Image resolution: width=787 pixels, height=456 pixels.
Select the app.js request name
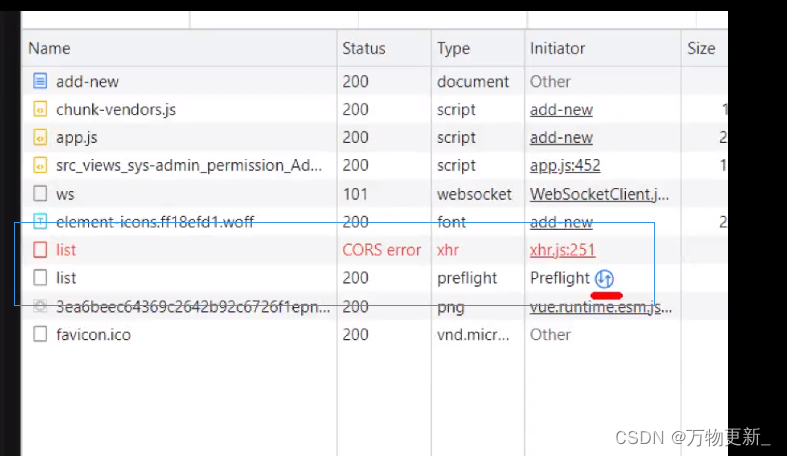coord(77,137)
